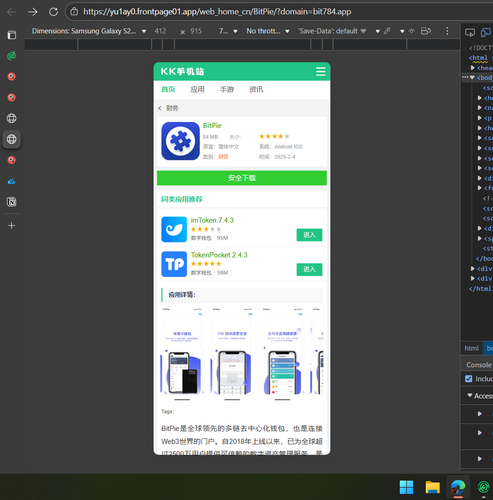Switch to the Notion vertical tab
The height and width of the screenshot is (500, 493).
click(x=12, y=202)
